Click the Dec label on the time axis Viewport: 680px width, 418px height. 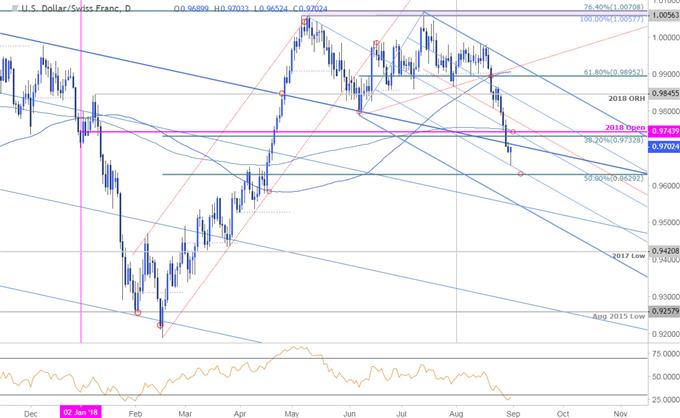point(30,414)
